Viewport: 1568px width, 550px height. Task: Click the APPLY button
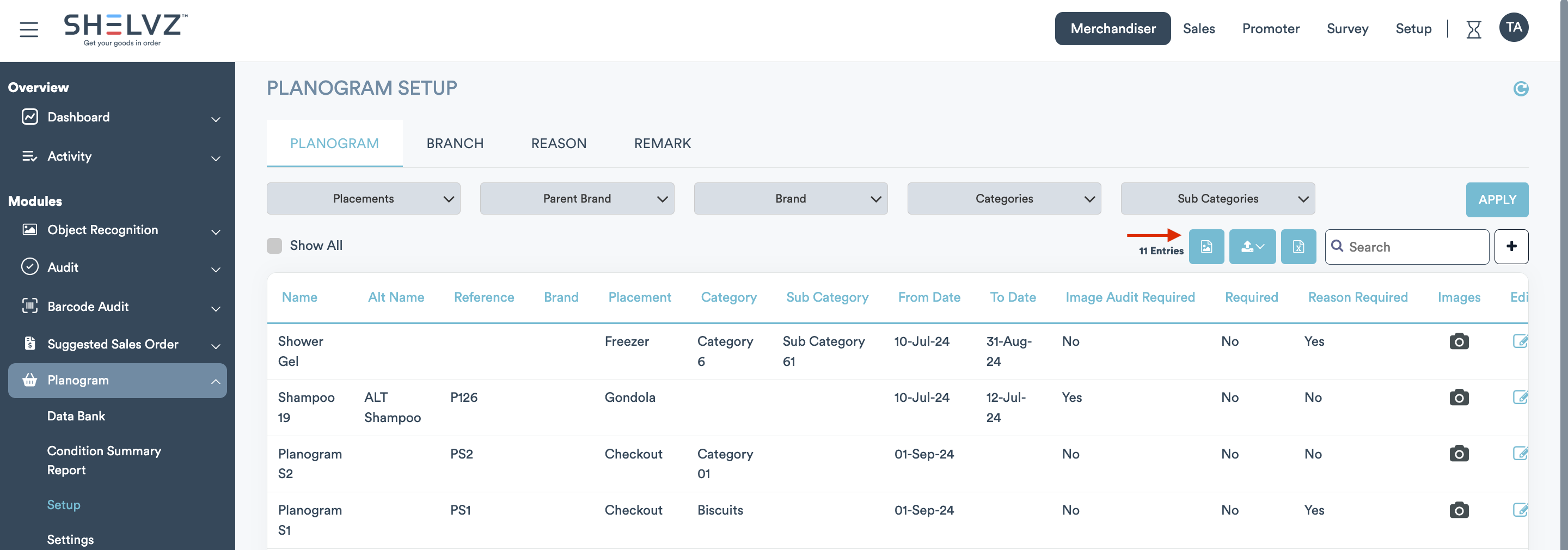tap(1496, 200)
